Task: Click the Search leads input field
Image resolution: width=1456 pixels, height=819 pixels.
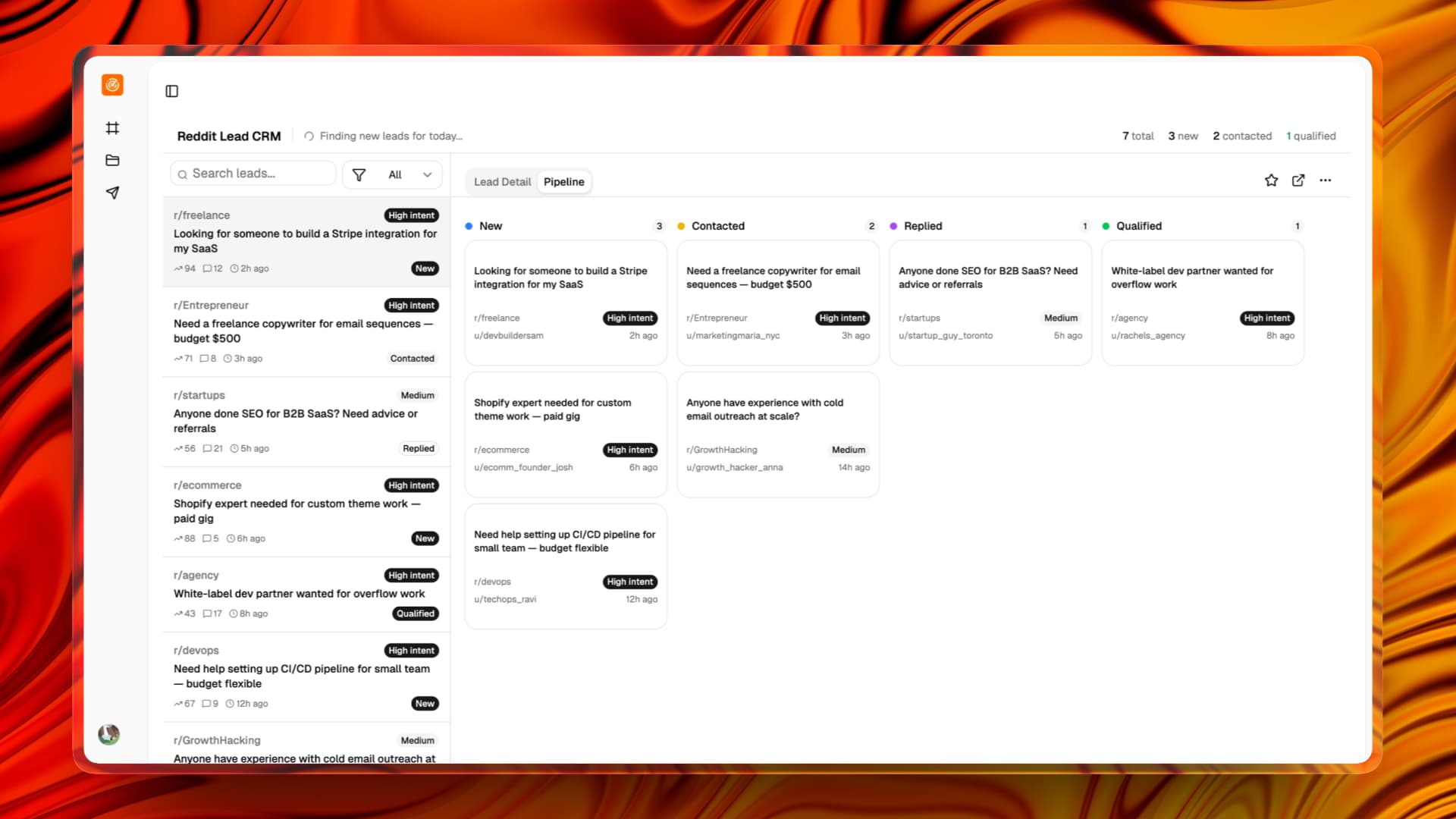Action: (x=258, y=174)
